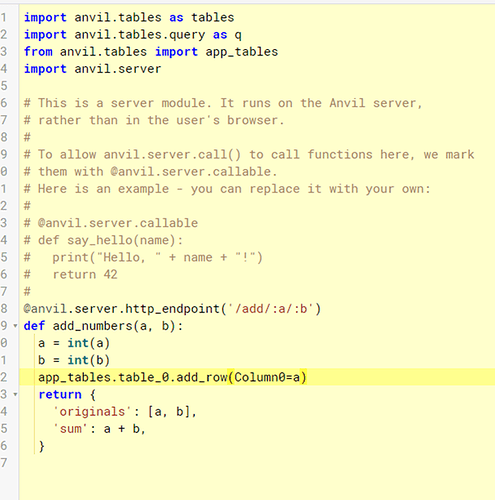Click commented 'return 42' line
495x500 pixels.
(x=71, y=275)
